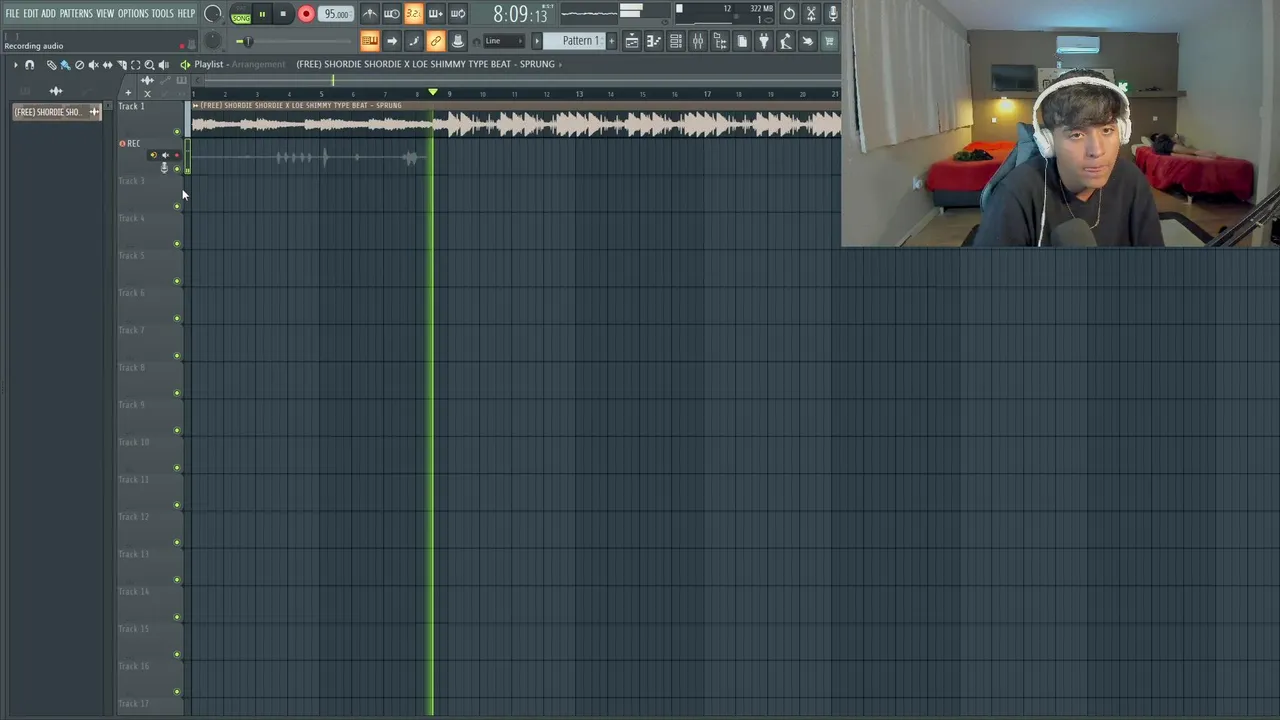Image resolution: width=1280 pixels, height=720 pixels.
Task: Select the Slice tool
Action: (x=121, y=65)
